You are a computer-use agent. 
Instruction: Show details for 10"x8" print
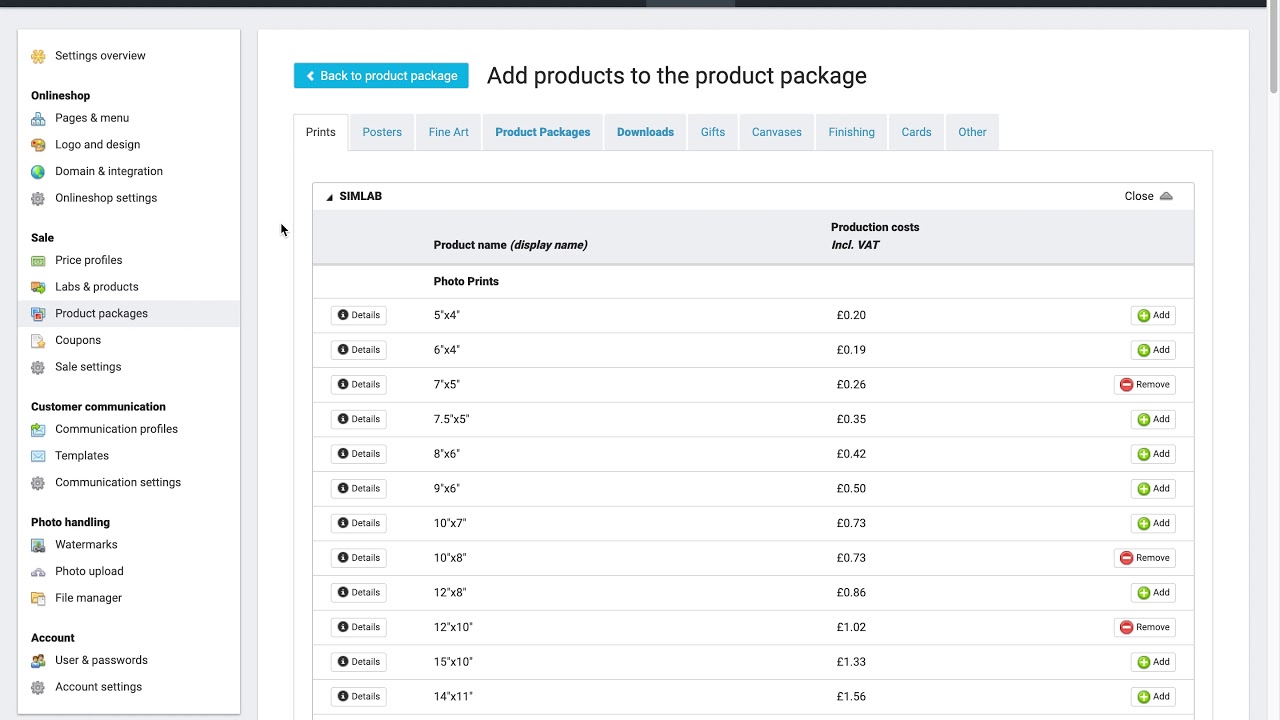[x=359, y=558]
